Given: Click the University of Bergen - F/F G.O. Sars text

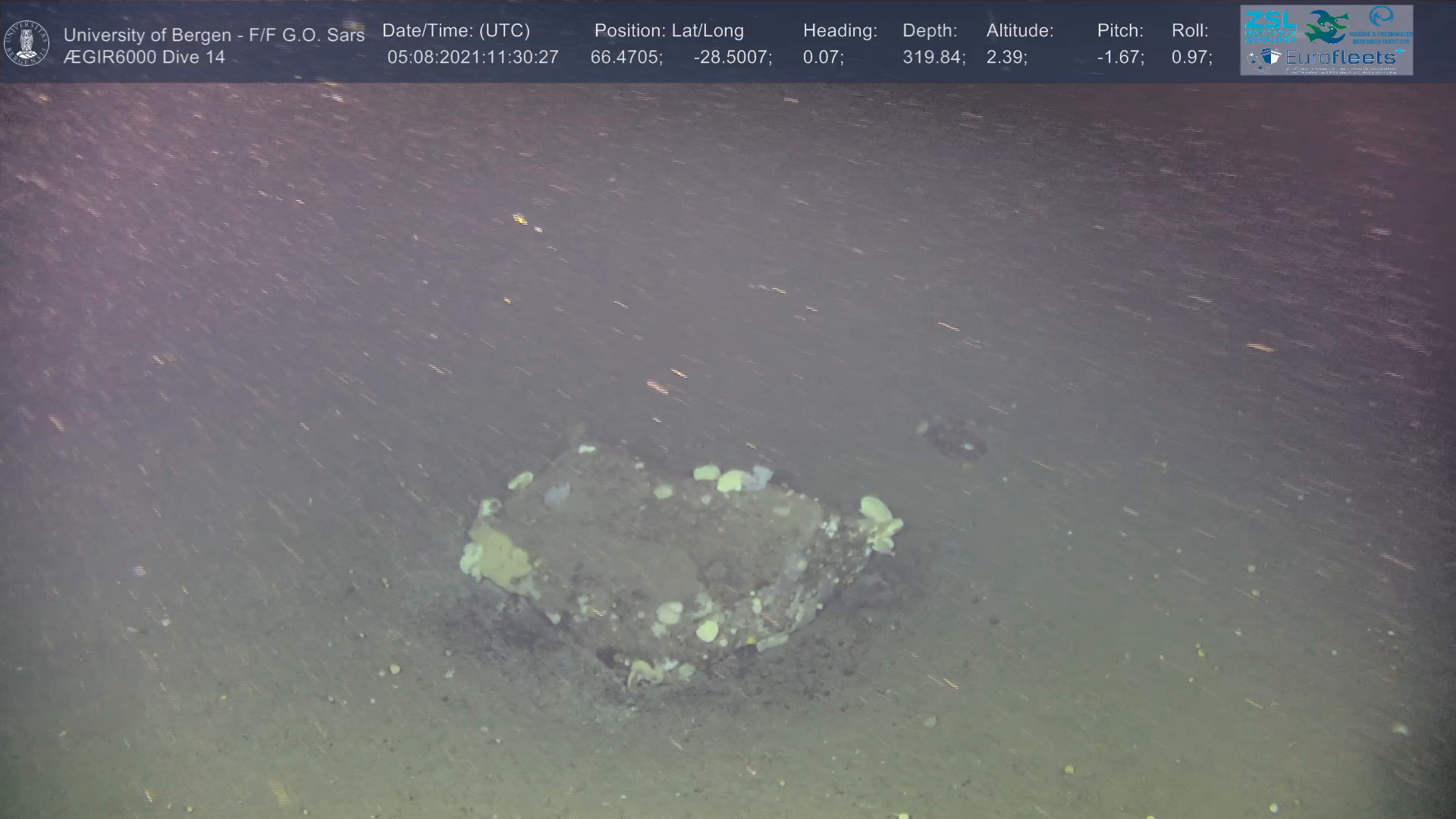Looking at the screenshot, I should click(x=214, y=35).
